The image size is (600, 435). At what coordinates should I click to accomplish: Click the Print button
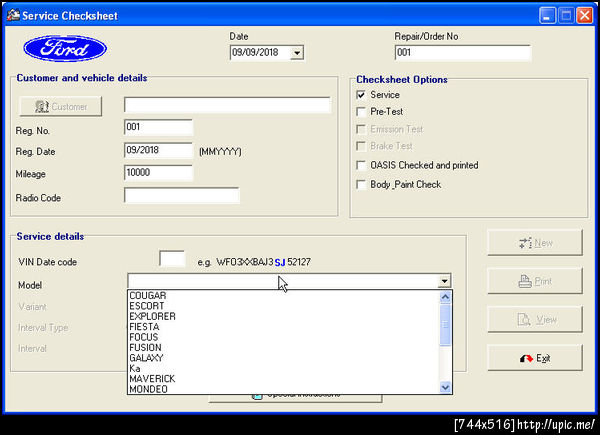[535, 281]
